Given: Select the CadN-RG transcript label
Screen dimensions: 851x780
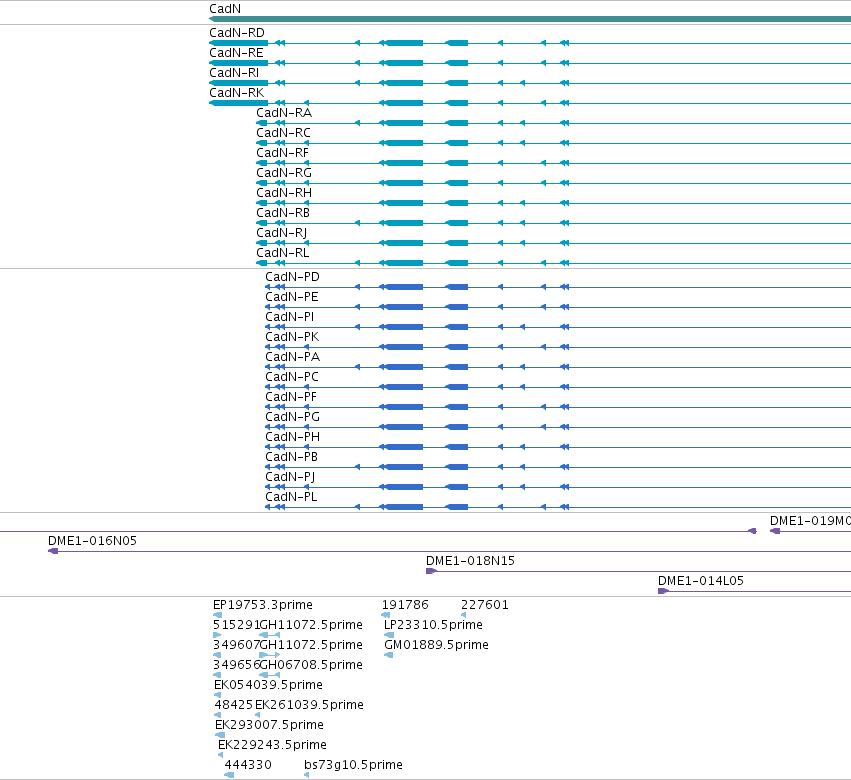Looking at the screenshot, I should pyautogui.click(x=284, y=173).
